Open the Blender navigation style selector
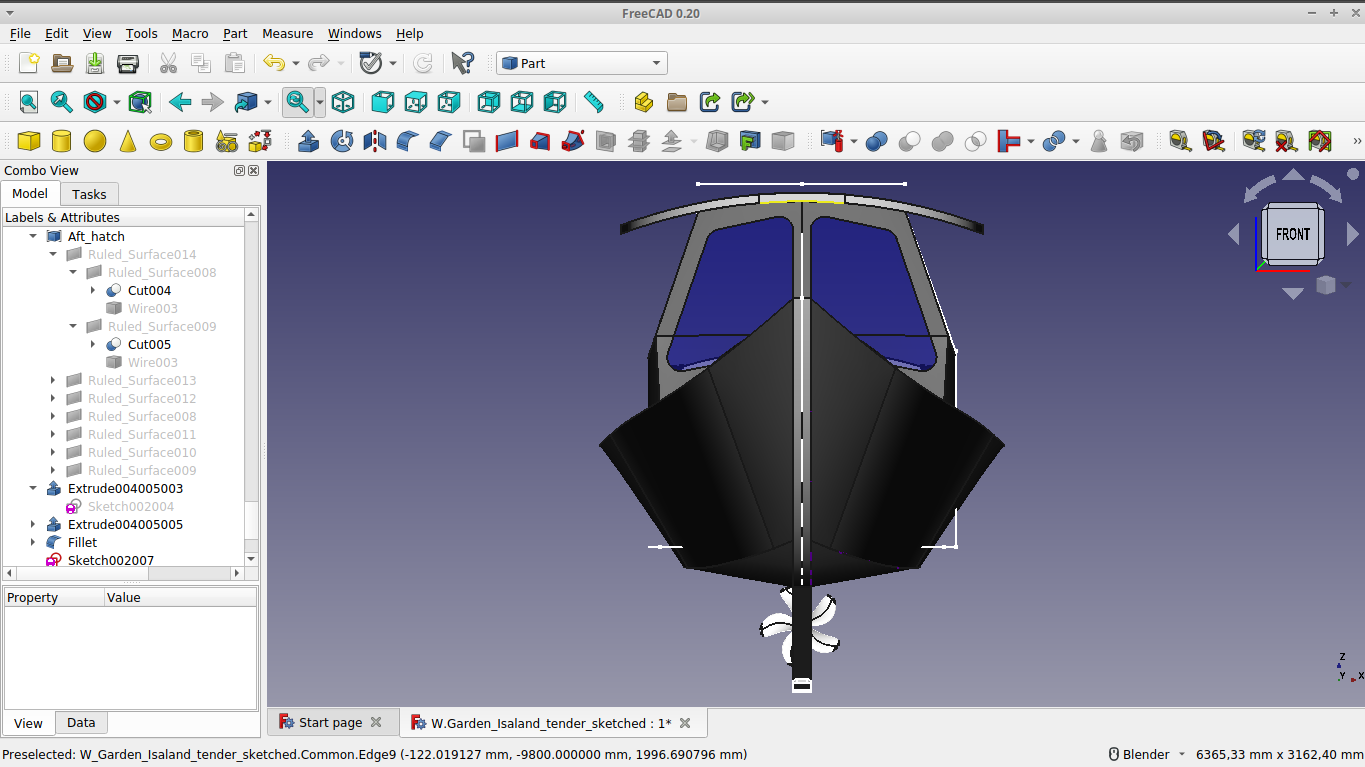 coord(1146,754)
